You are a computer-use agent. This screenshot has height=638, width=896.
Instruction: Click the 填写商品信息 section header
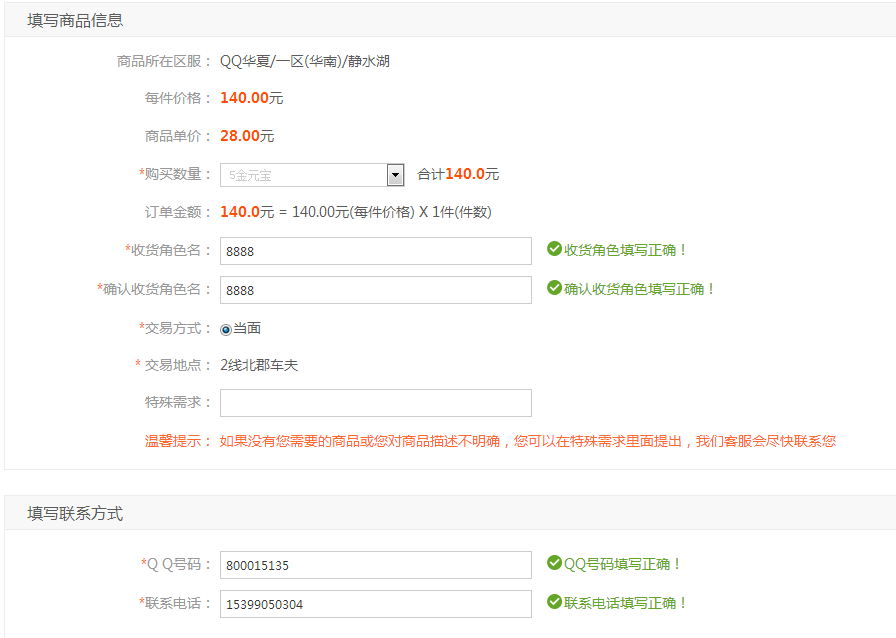[x=75, y=21]
